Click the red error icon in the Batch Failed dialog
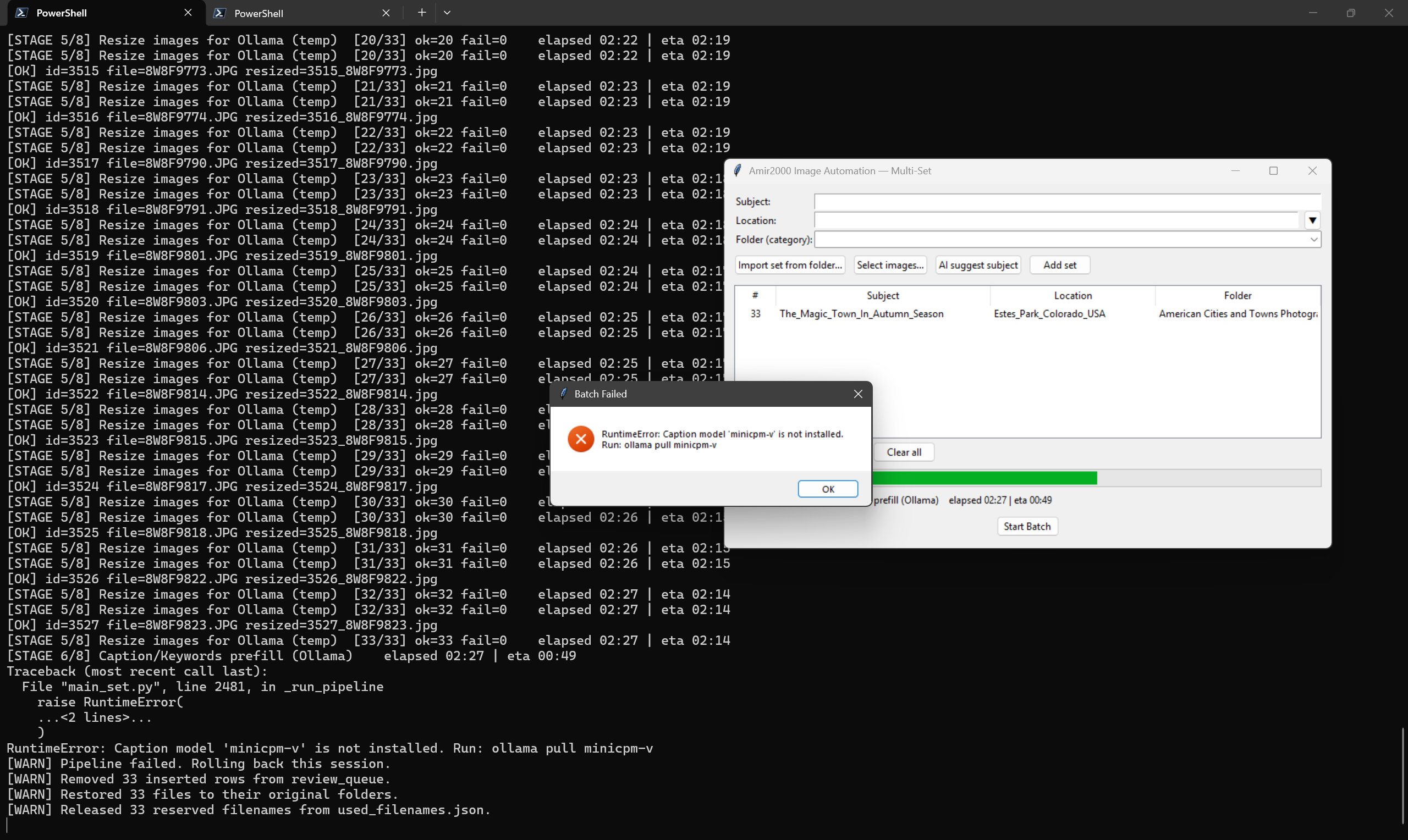Viewport: 1408px width, 840px height. pos(580,439)
